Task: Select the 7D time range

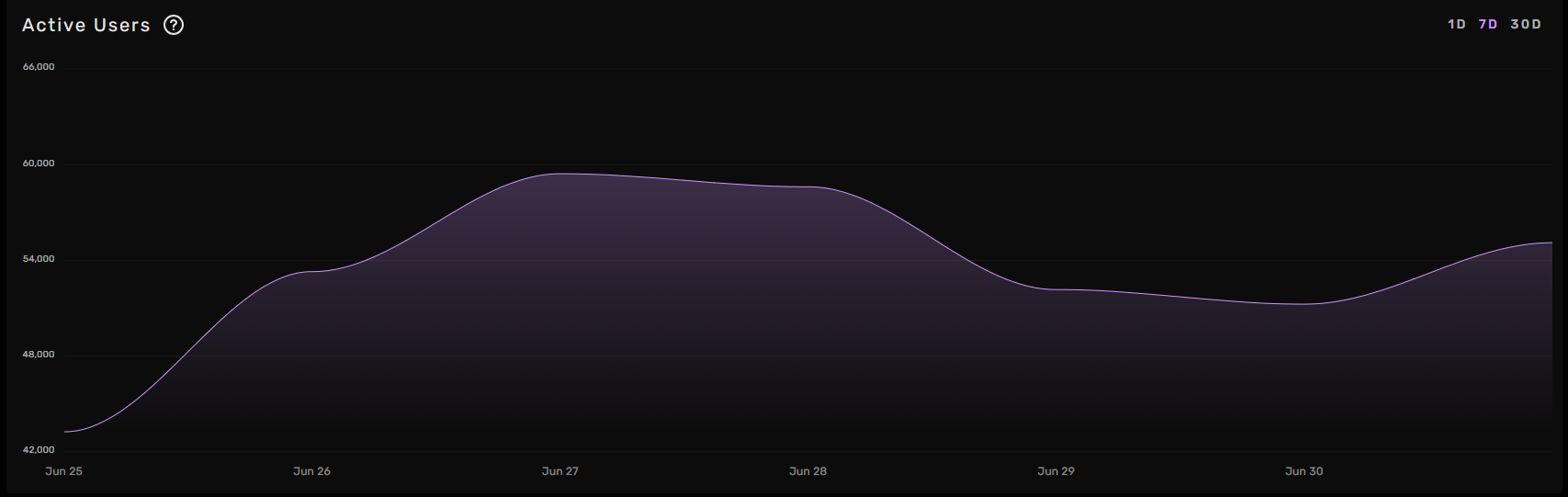Action: pos(1488,24)
